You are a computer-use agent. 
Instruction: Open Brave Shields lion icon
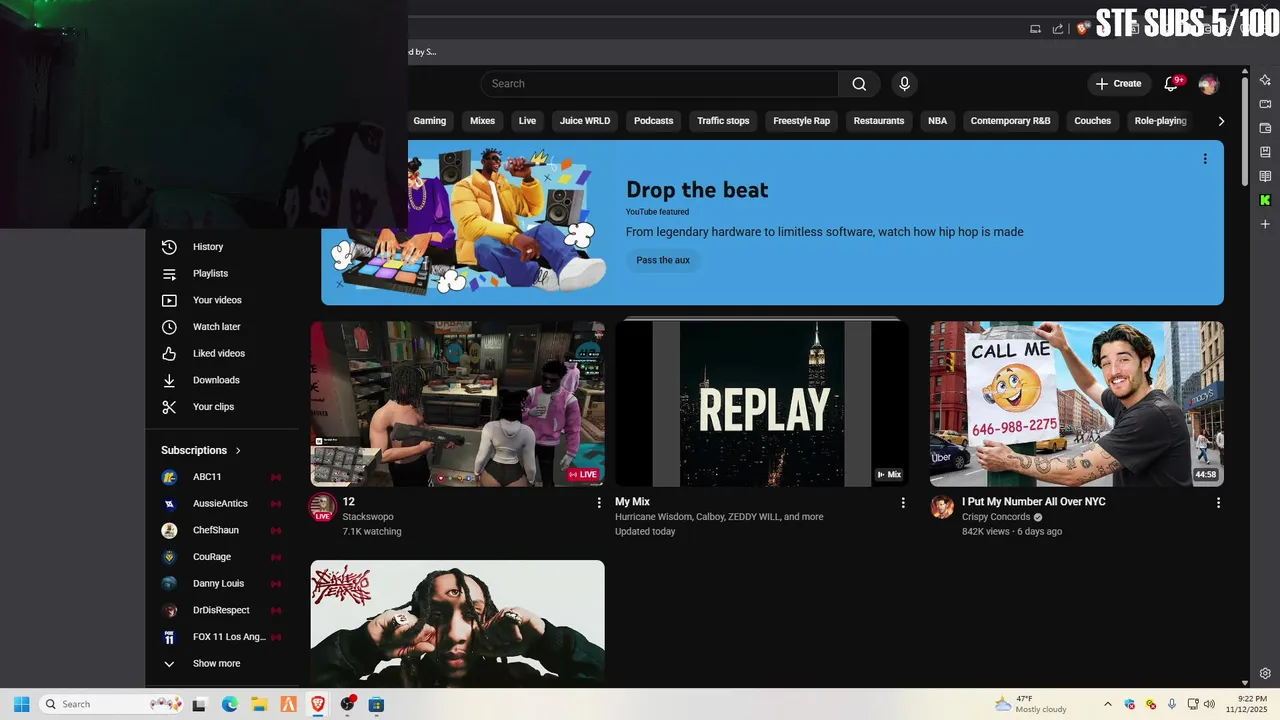(1083, 29)
